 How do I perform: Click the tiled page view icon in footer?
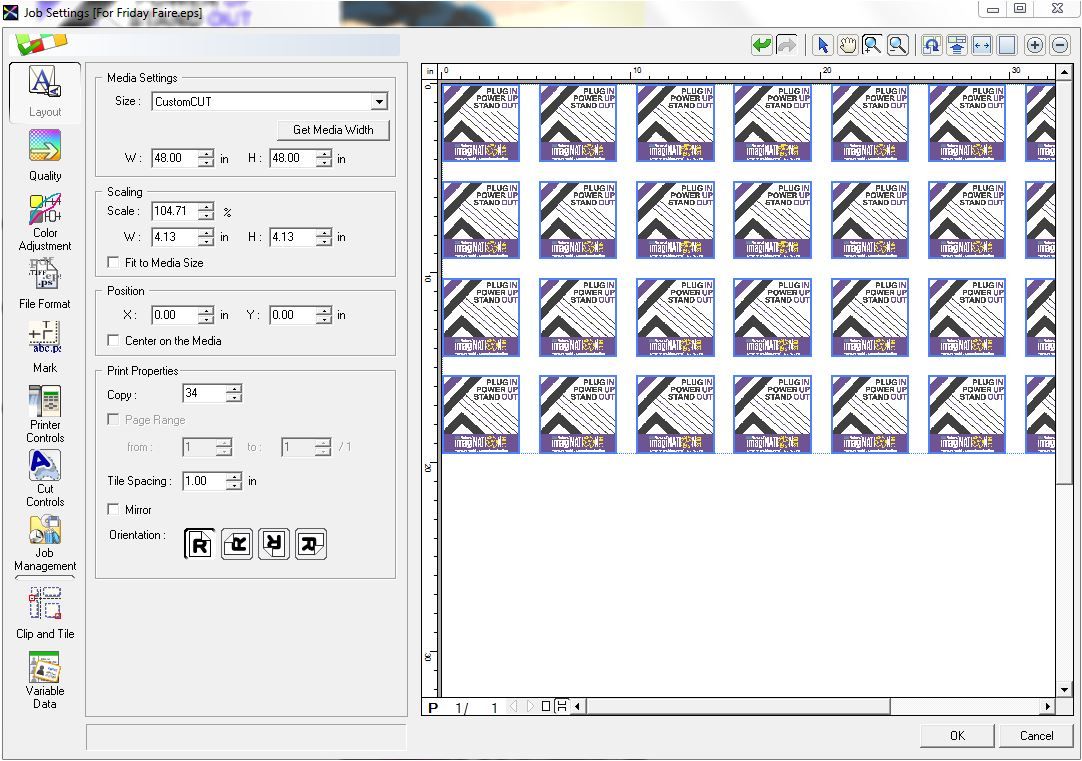[x=562, y=706]
